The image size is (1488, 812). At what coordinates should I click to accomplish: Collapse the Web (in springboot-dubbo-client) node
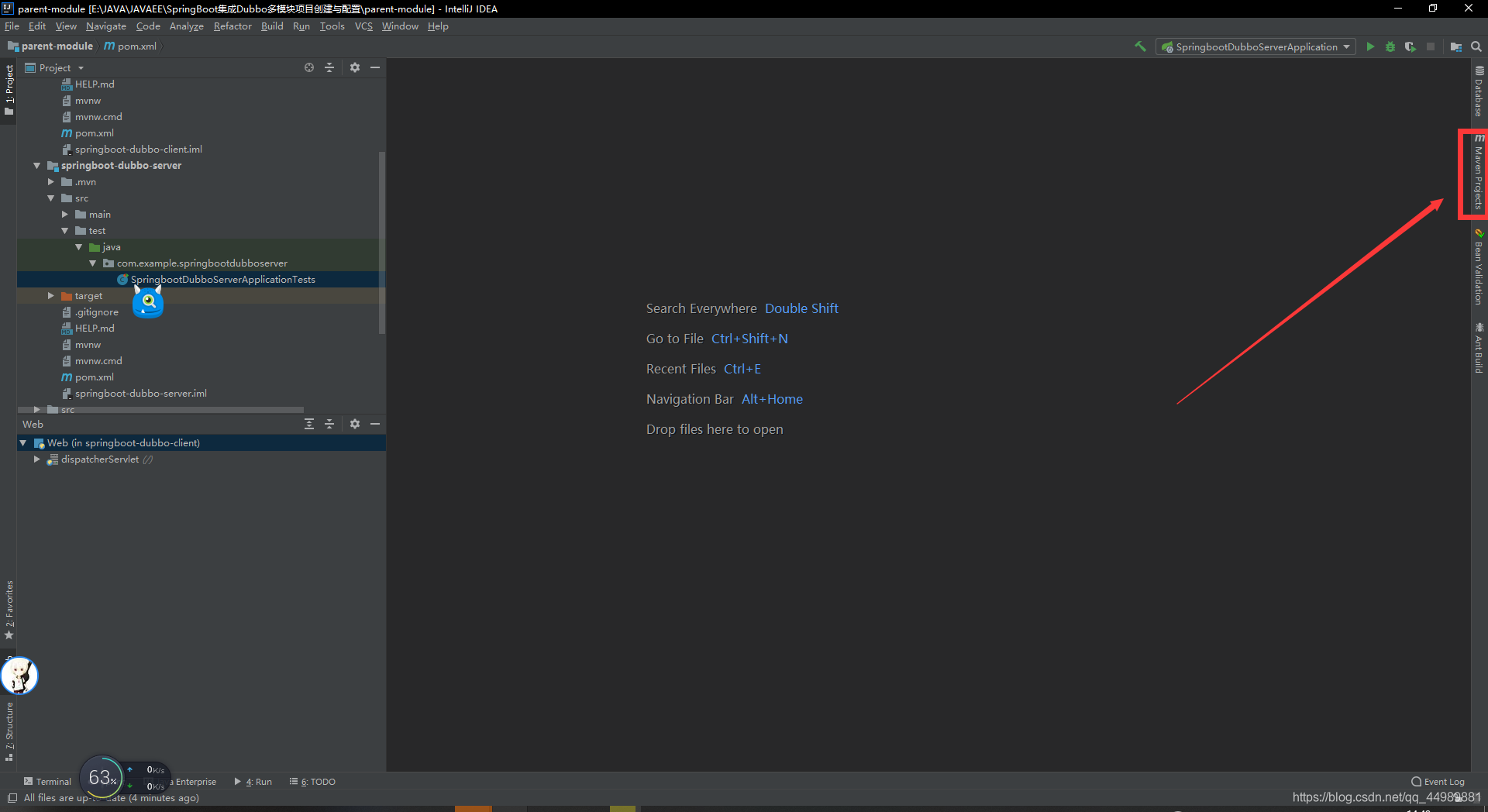[22, 442]
